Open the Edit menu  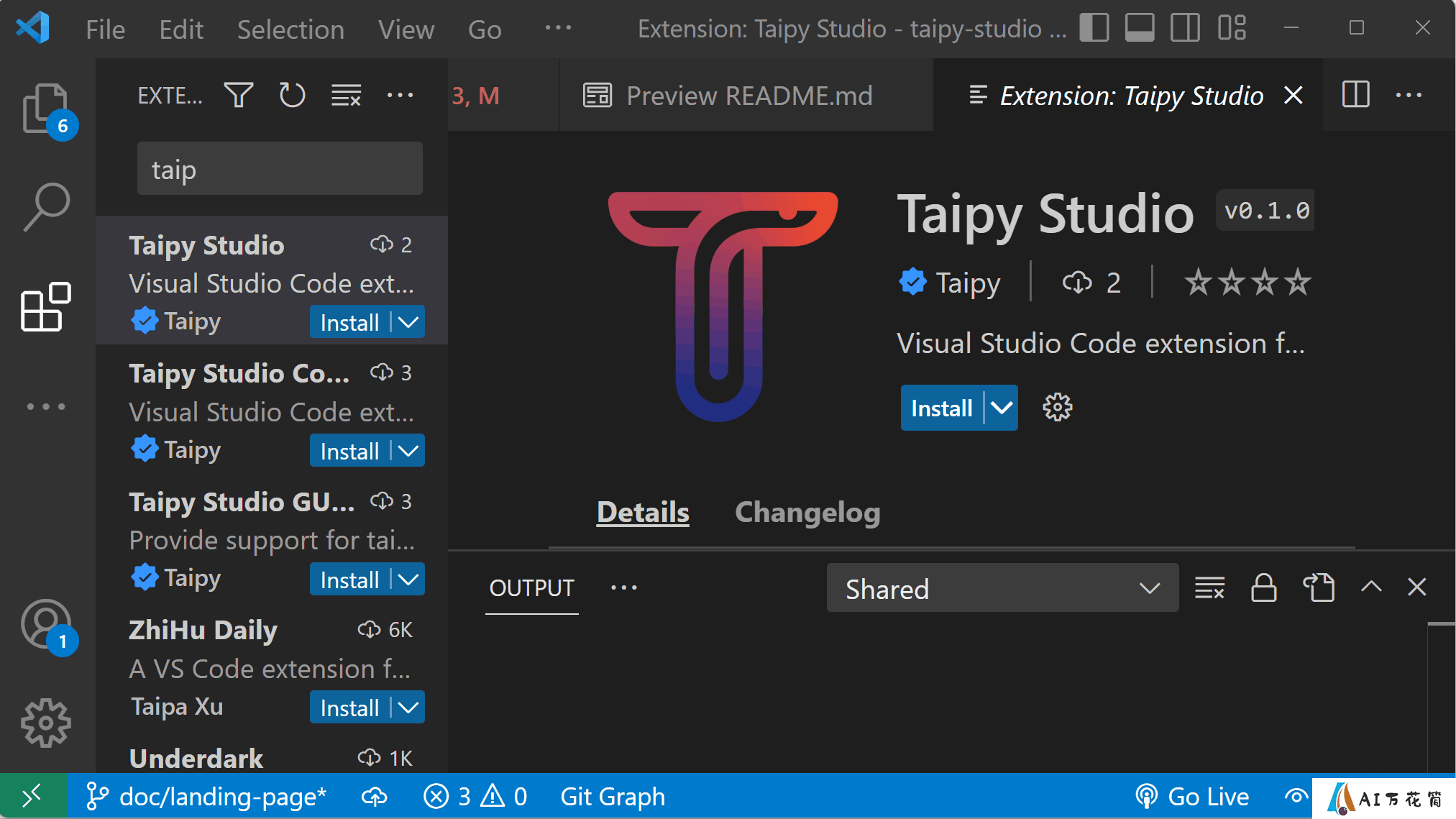181,29
